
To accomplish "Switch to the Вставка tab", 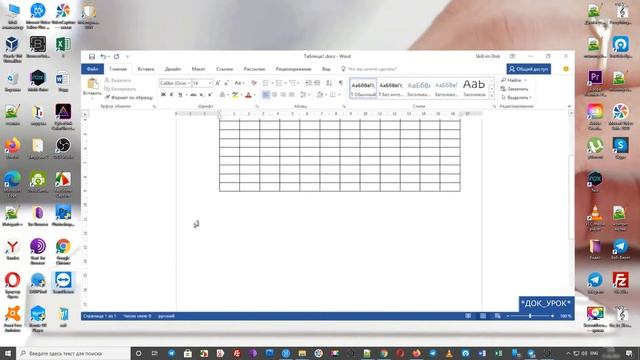I will (x=146, y=69).
